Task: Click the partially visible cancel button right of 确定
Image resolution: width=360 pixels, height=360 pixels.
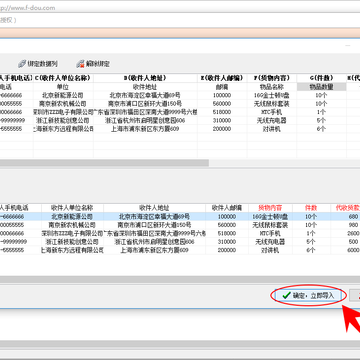Action: click(x=354, y=295)
